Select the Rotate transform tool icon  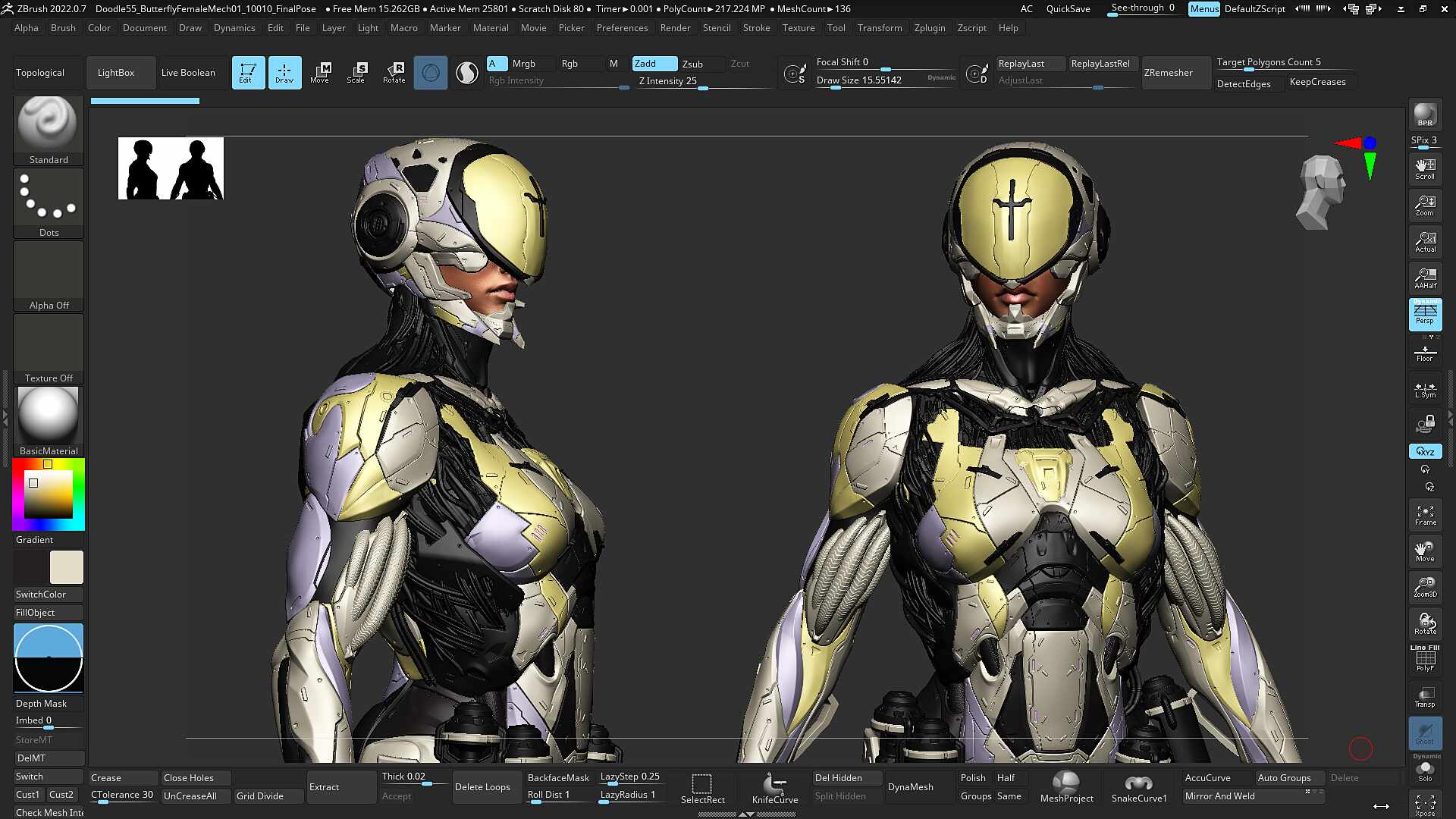(394, 73)
